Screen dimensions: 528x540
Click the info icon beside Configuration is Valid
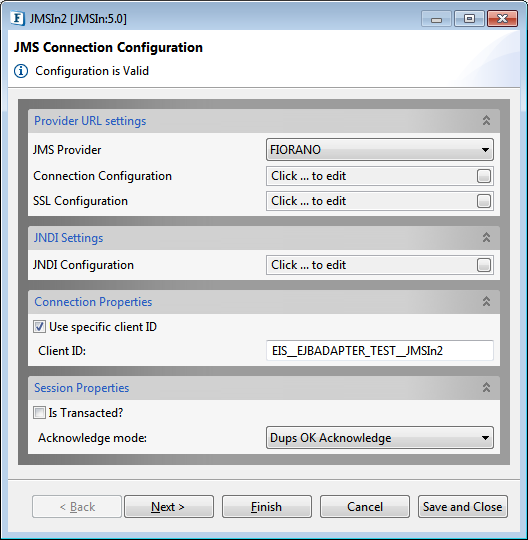pyautogui.click(x=21, y=71)
